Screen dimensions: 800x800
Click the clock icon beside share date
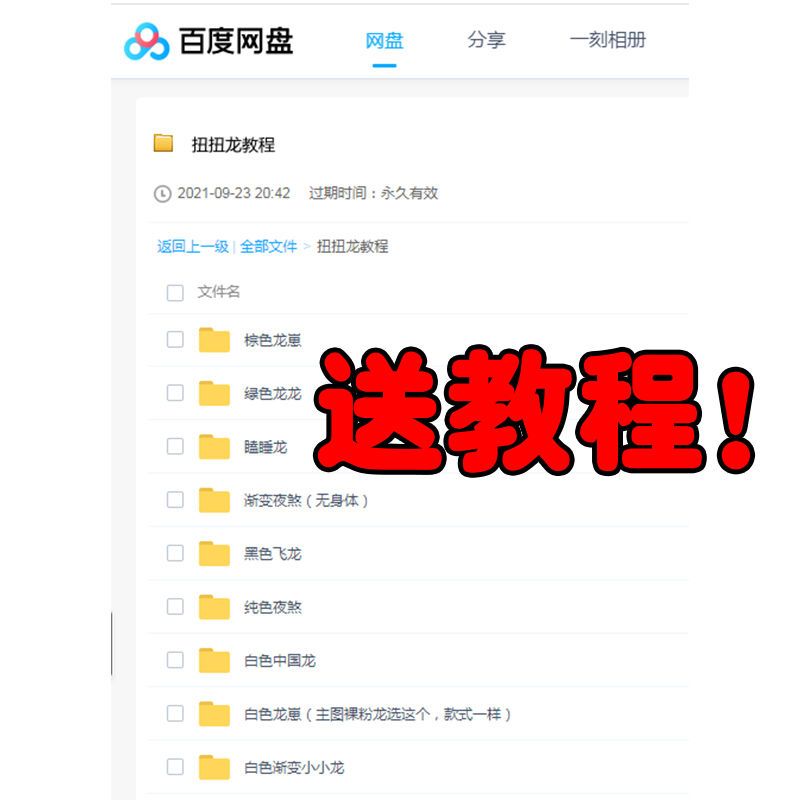tap(162, 194)
